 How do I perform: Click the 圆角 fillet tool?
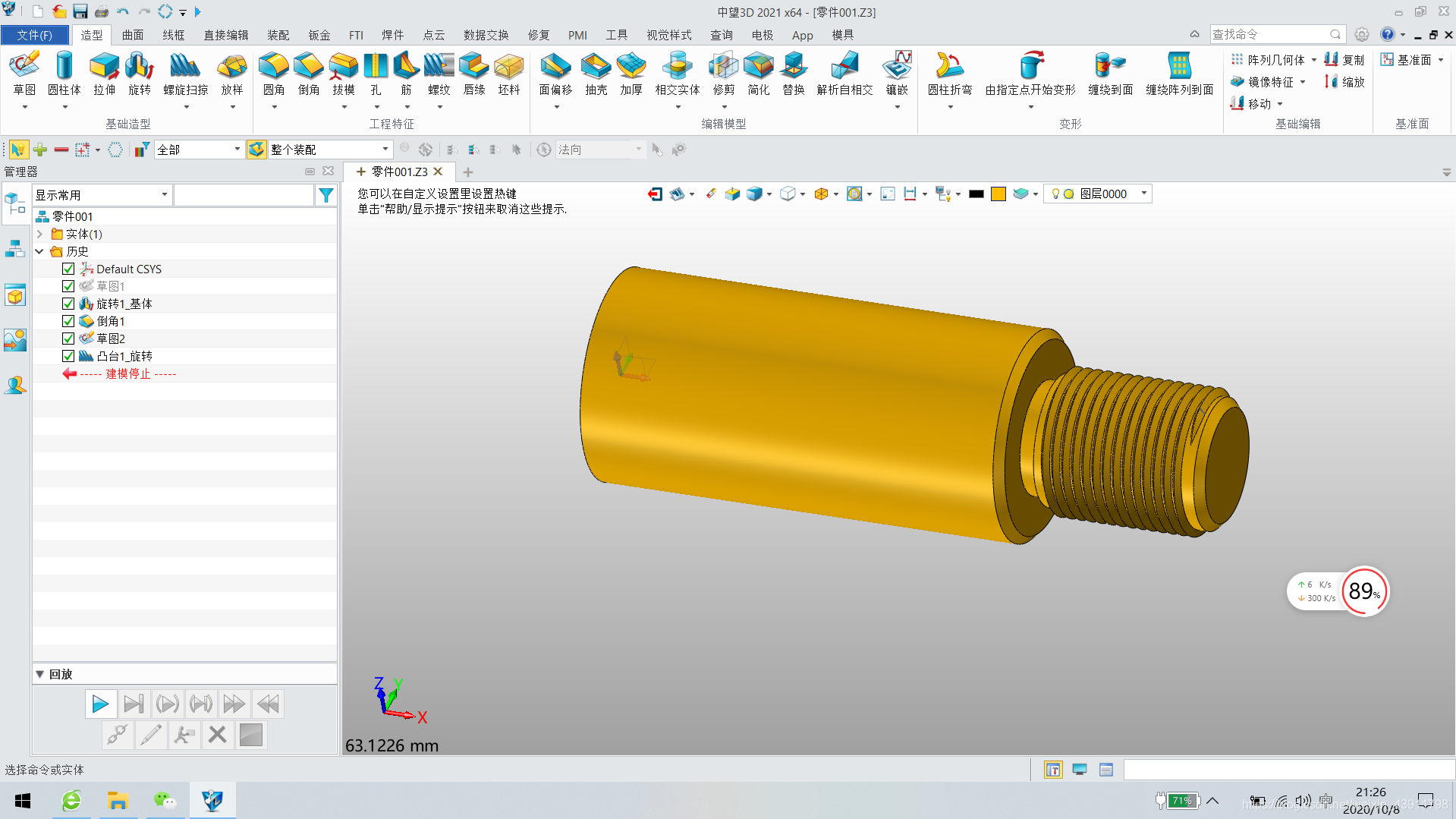(274, 74)
